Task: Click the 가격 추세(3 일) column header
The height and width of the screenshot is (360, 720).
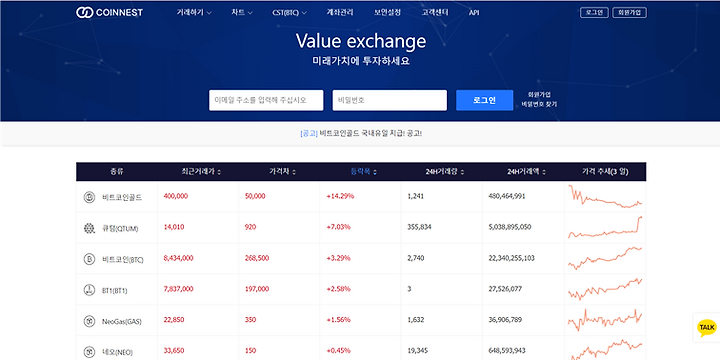Action: [x=605, y=172]
